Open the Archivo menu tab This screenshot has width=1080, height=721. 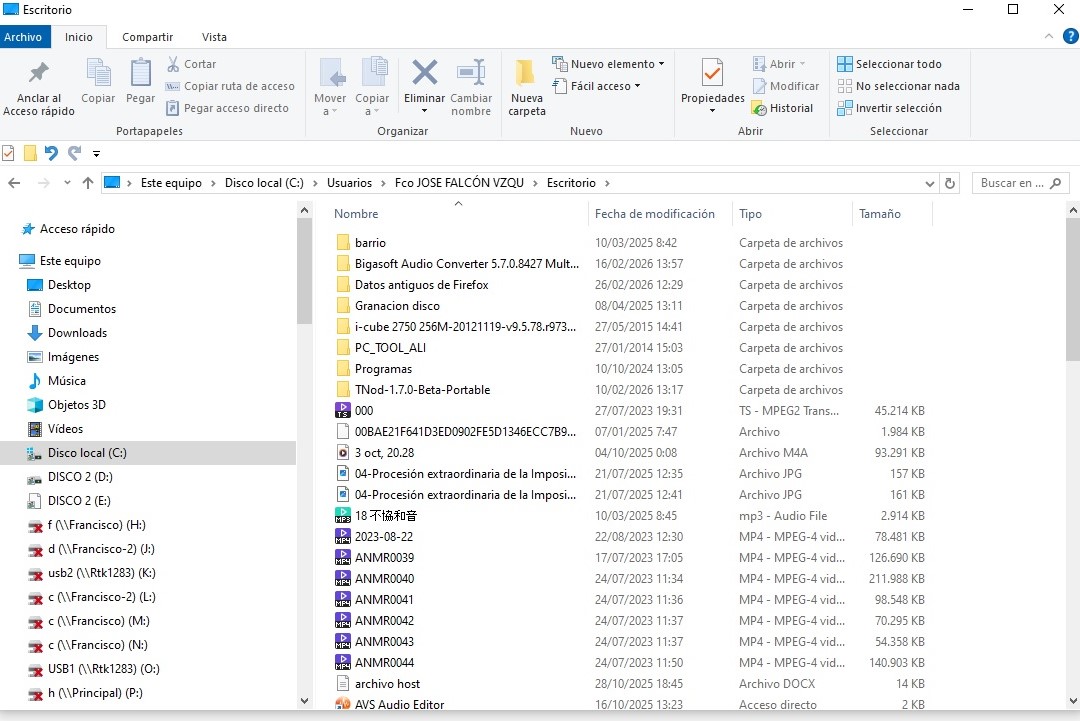[23, 37]
